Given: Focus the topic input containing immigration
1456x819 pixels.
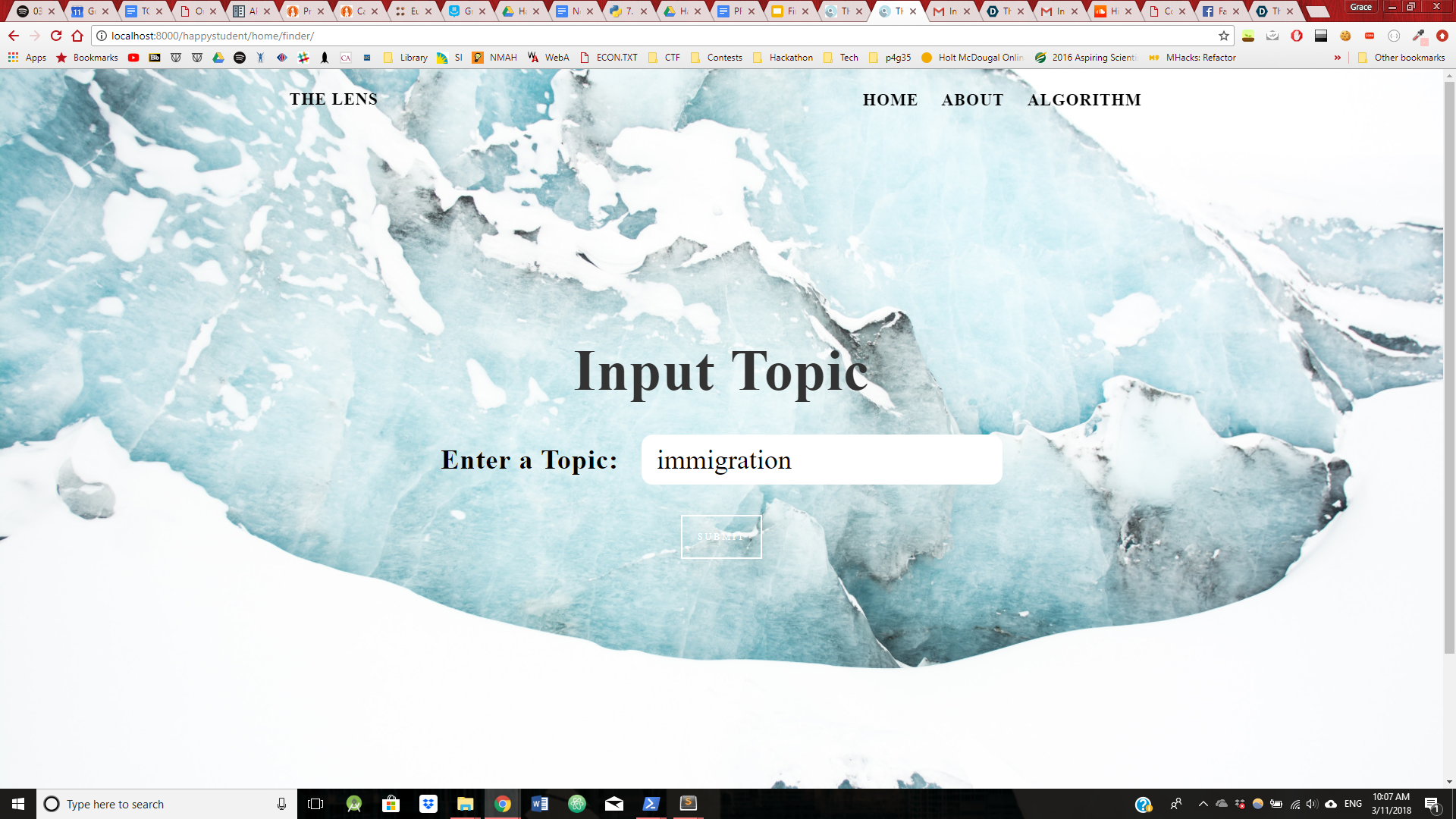Looking at the screenshot, I should pyautogui.click(x=821, y=460).
